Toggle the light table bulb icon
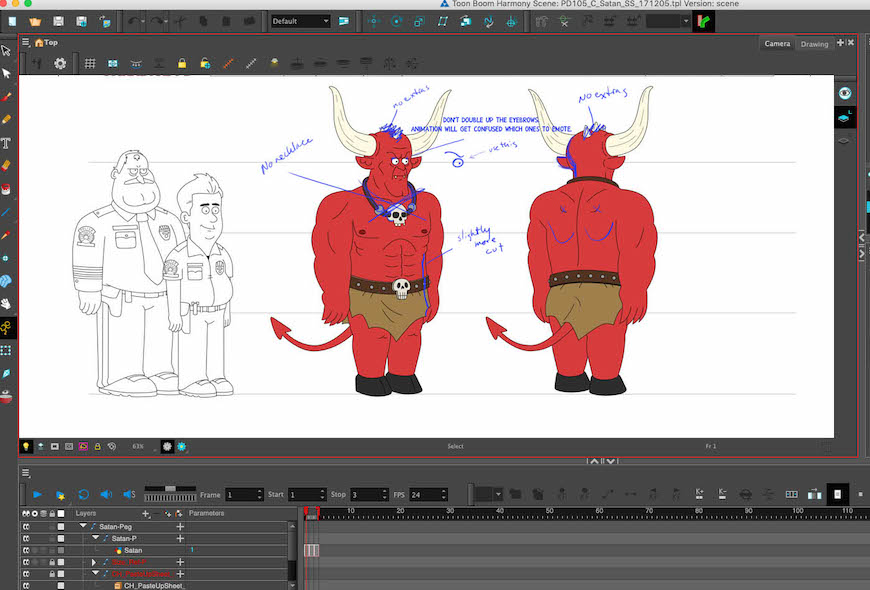 [x=26, y=446]
